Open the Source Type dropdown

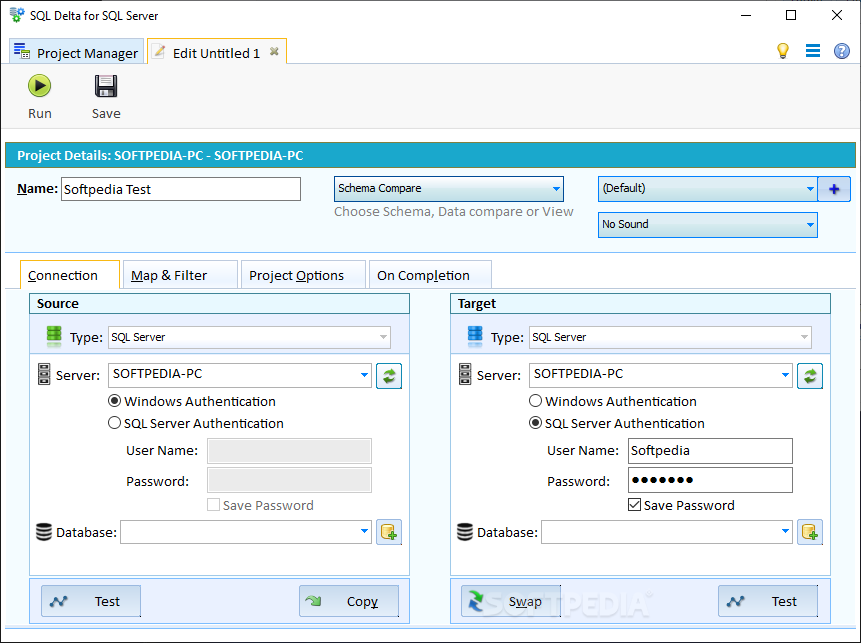coord(249,337)
